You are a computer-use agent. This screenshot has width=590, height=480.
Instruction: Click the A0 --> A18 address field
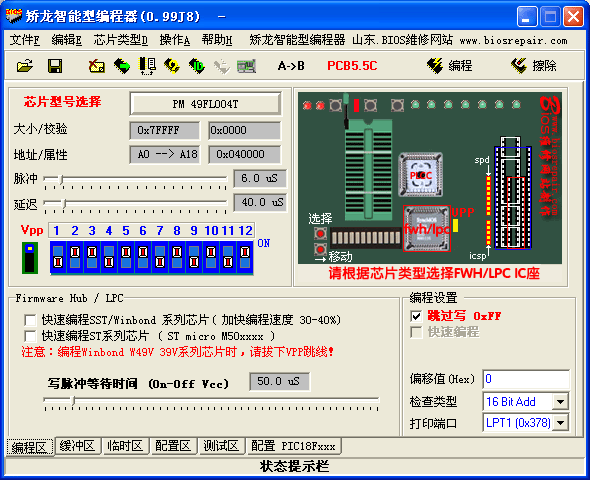click(x=165, y=155)
